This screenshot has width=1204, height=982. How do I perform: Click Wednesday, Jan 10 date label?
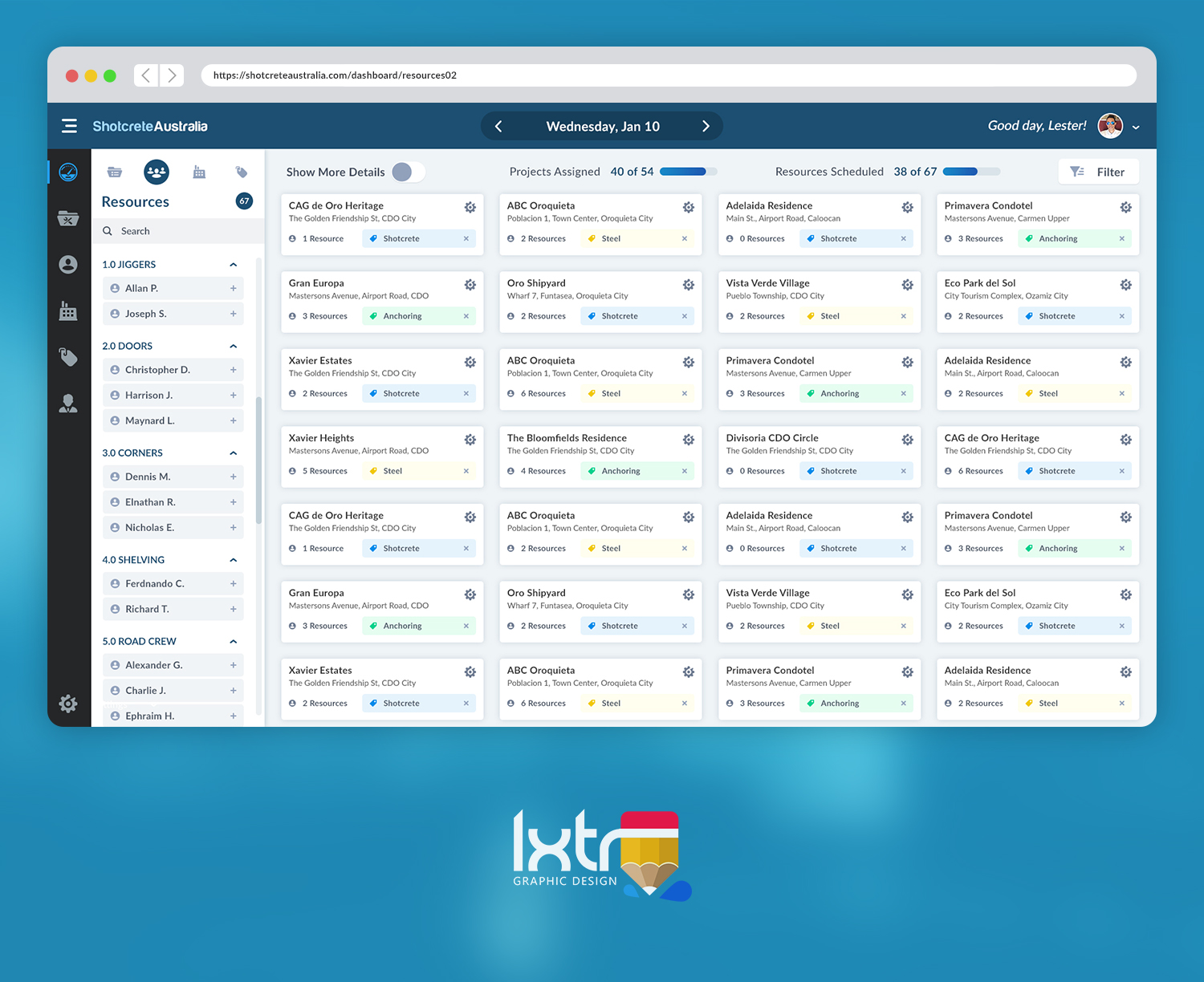[x=603, y=127]
